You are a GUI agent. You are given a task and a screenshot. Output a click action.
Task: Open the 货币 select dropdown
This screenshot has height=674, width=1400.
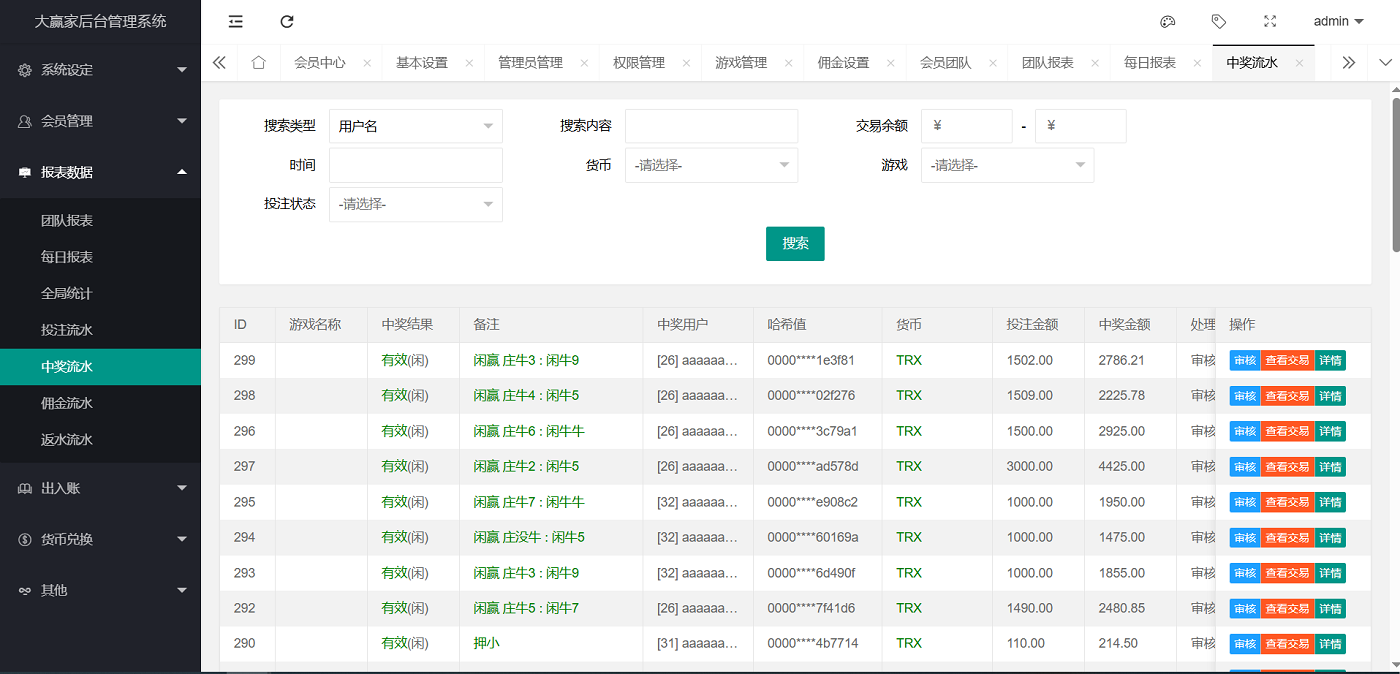click(711, 165)
